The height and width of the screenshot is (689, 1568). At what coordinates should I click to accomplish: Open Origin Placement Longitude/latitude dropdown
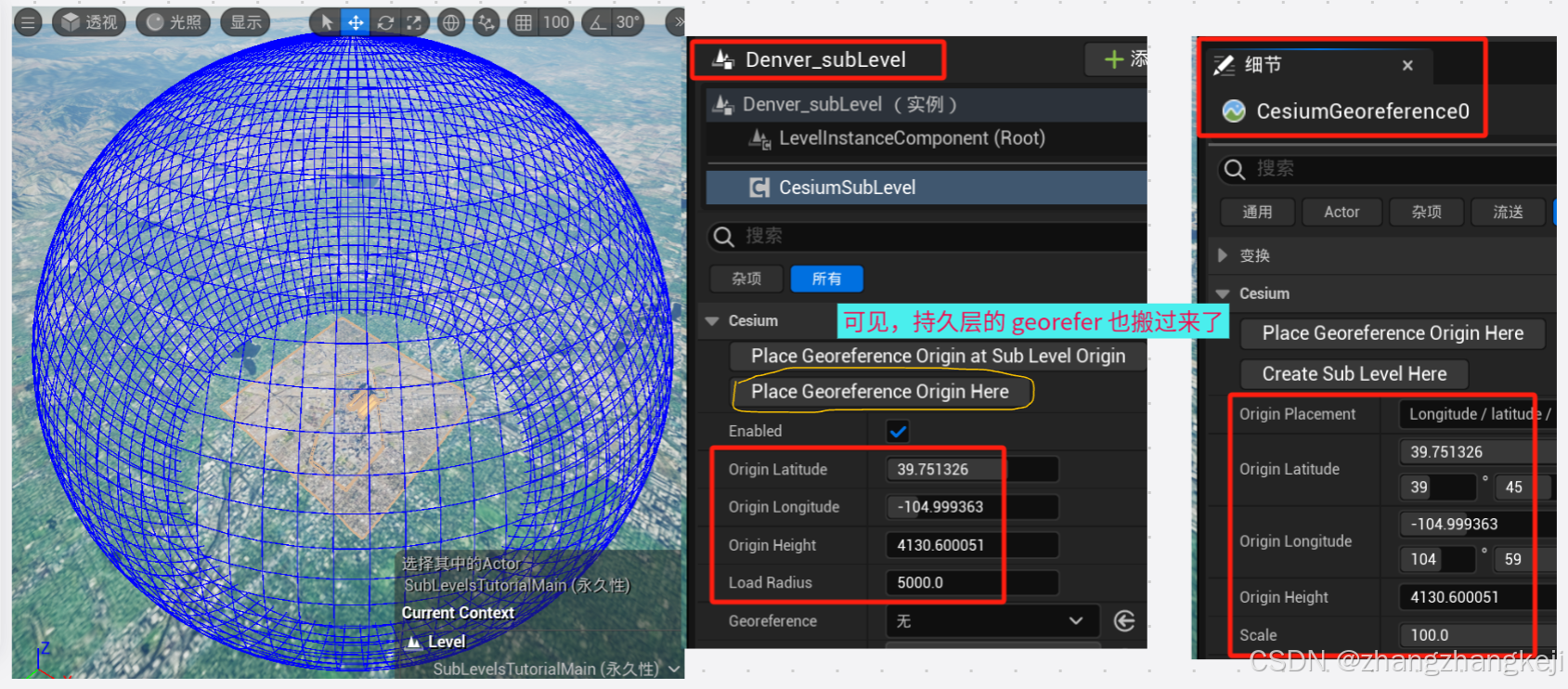[x=1478, y=414]
